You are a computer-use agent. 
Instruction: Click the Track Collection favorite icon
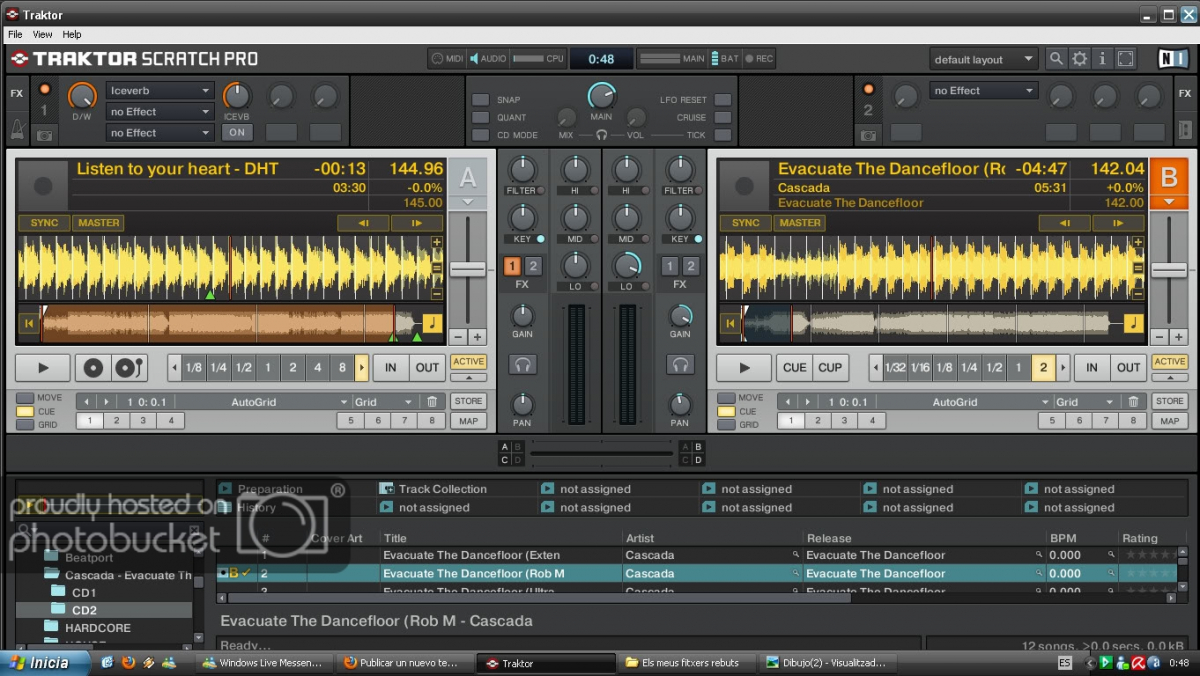tap(387, 489)
